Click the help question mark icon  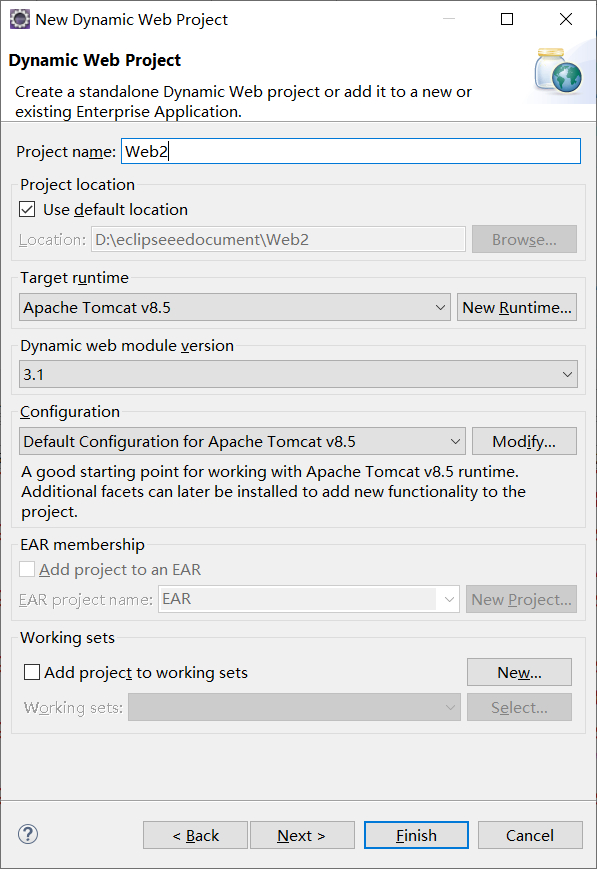coord(28,834)
